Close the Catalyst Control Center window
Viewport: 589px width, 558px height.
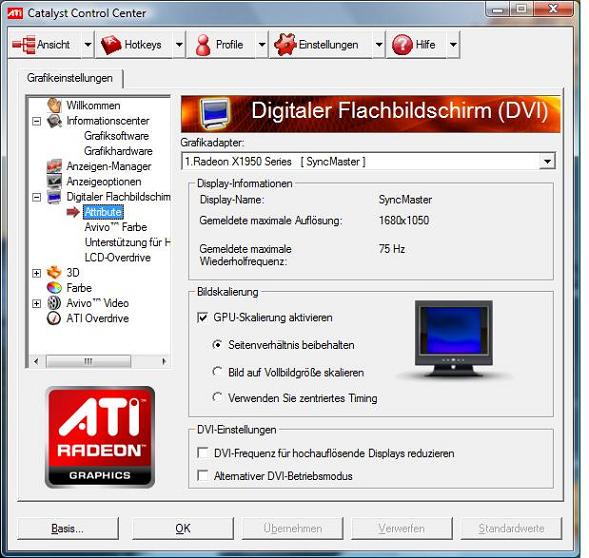point(553,9)
